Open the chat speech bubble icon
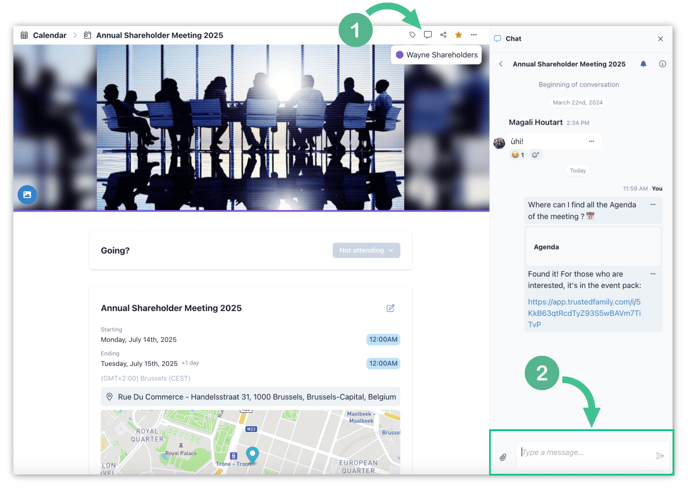 click(428, 35)
